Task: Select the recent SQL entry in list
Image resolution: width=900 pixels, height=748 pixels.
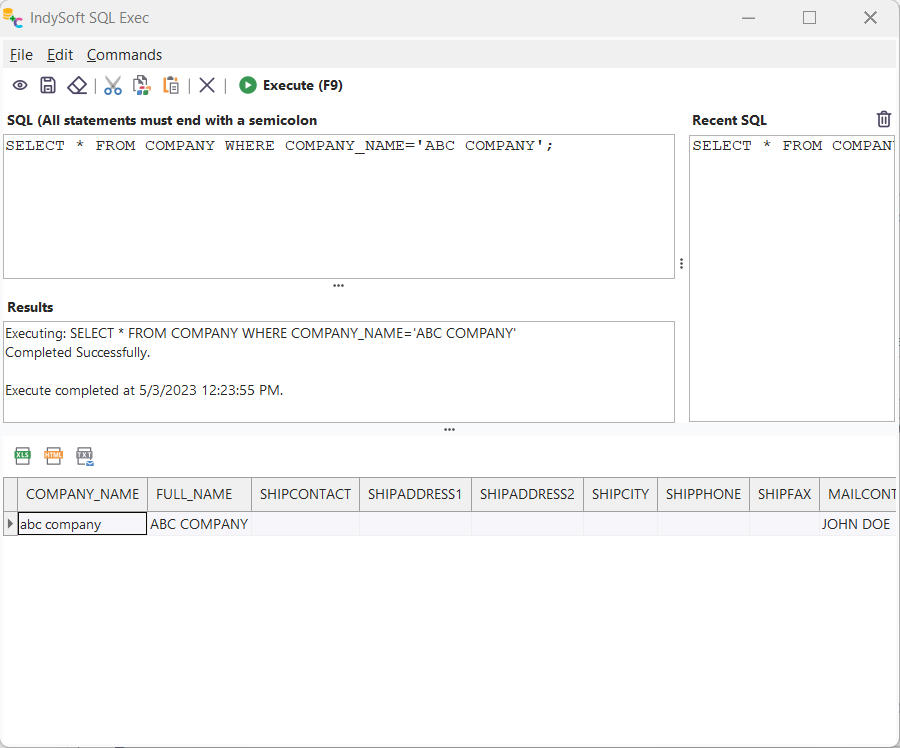Action: 792,146
